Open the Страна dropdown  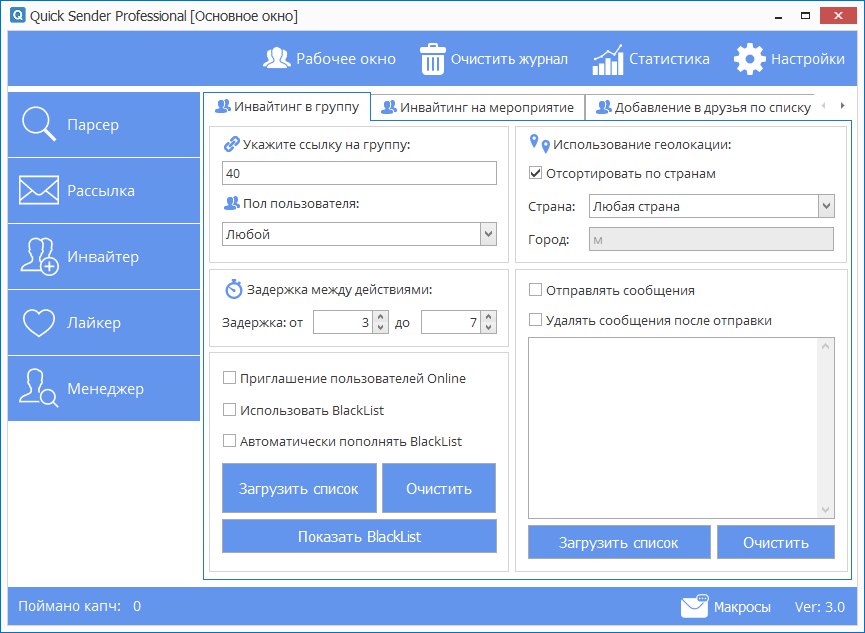826,206
